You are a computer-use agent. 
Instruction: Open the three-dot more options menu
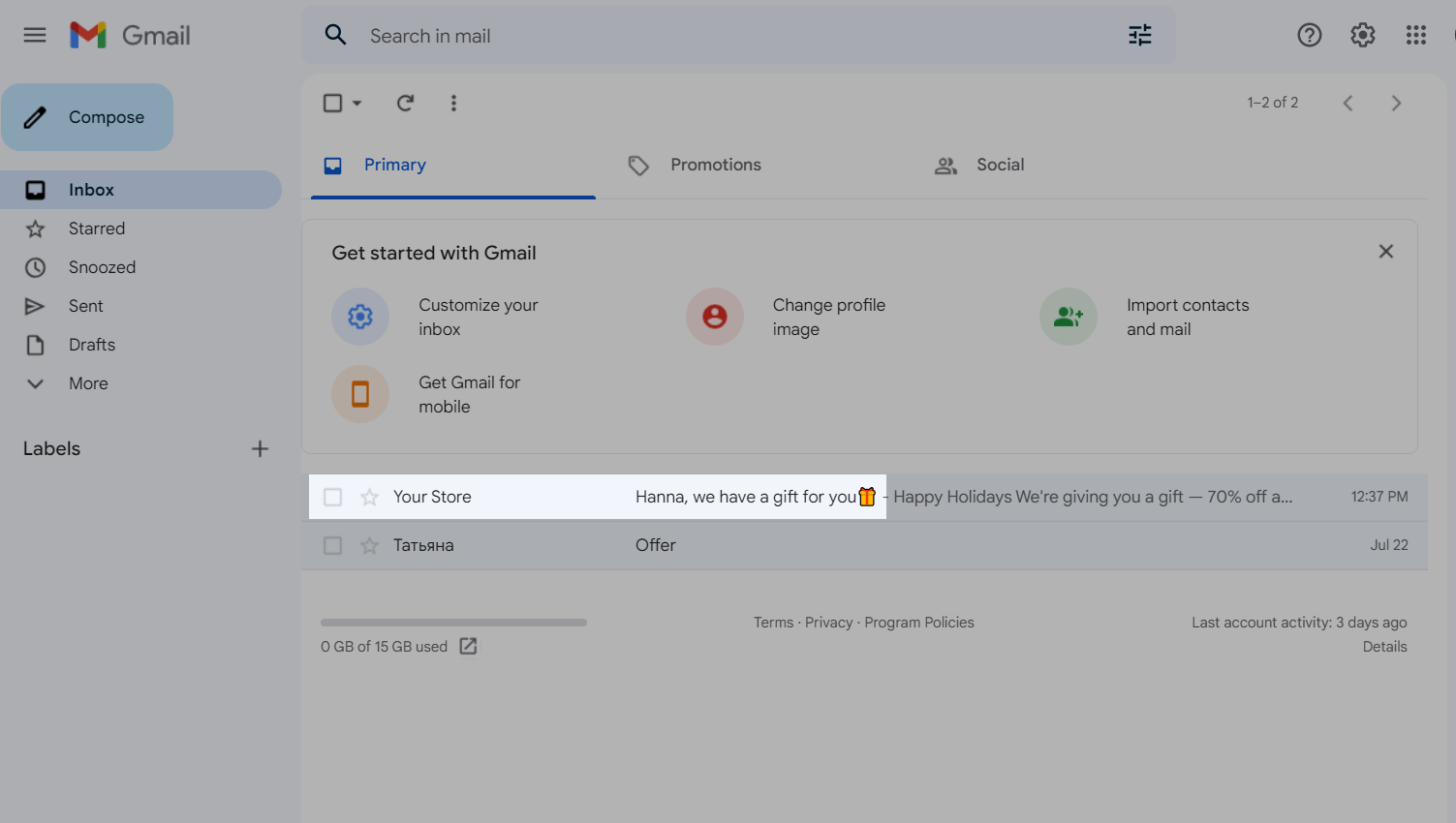tap(453, 103)
